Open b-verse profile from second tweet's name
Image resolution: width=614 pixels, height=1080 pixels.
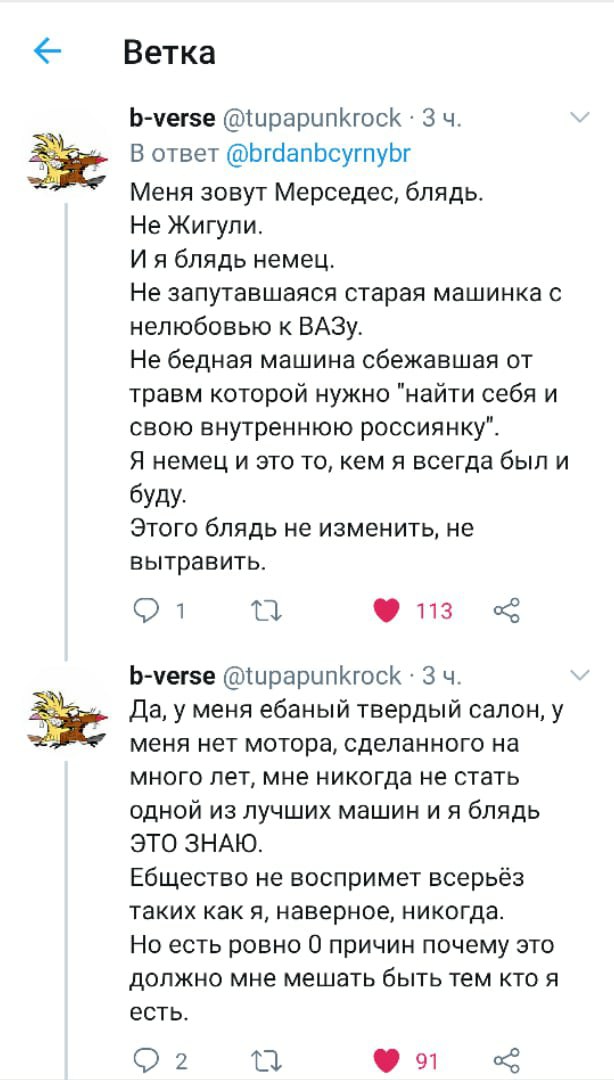(172, 674)
